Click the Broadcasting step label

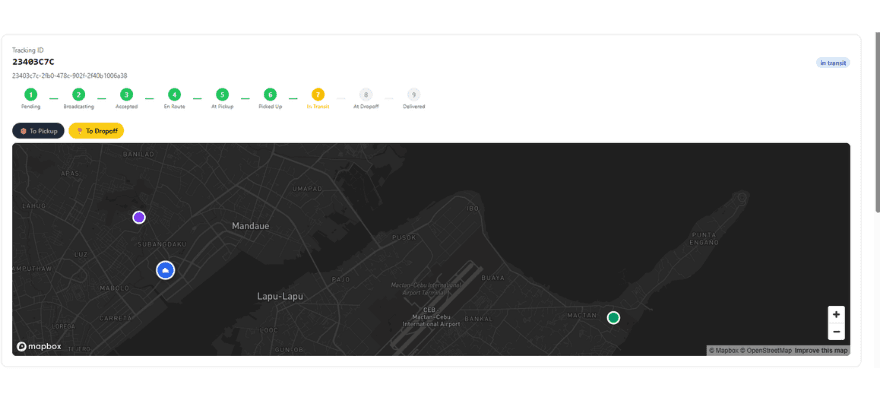pos(79,107)
